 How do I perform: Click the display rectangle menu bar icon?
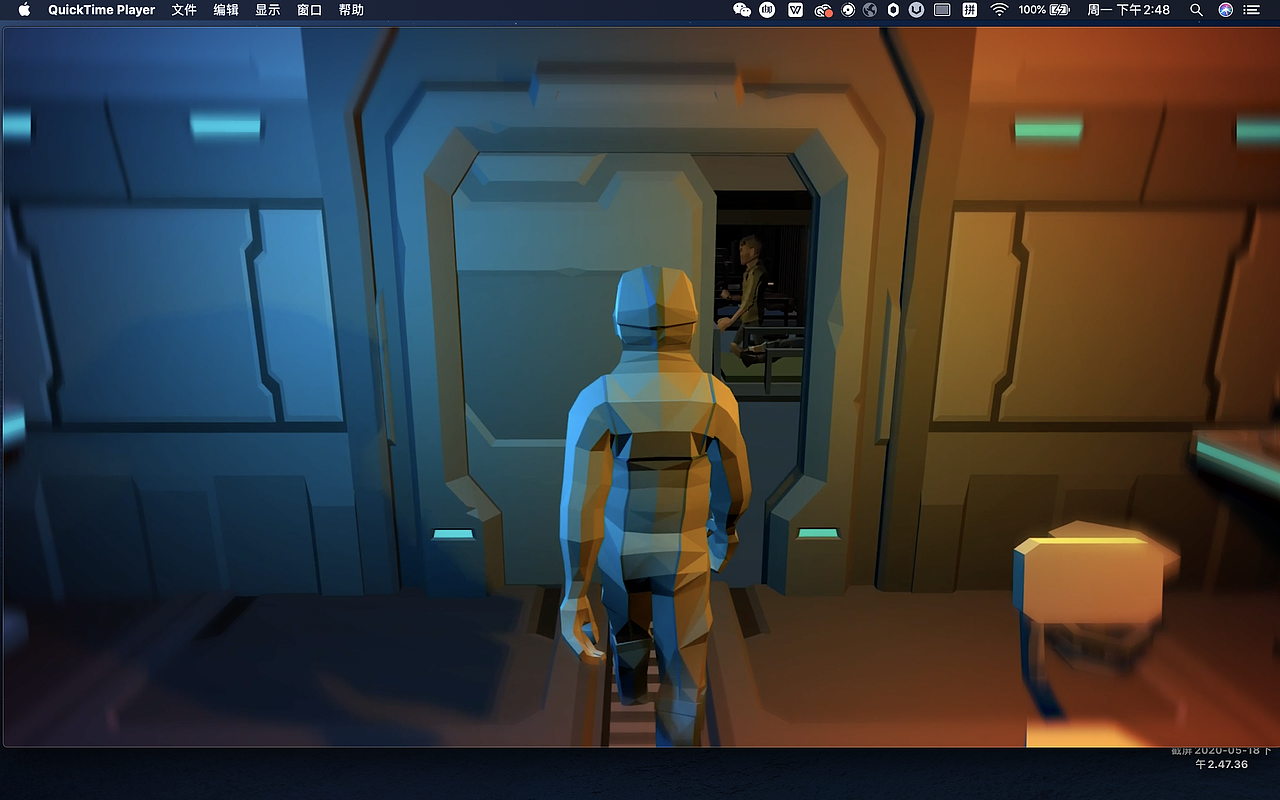tap(942, 10)
